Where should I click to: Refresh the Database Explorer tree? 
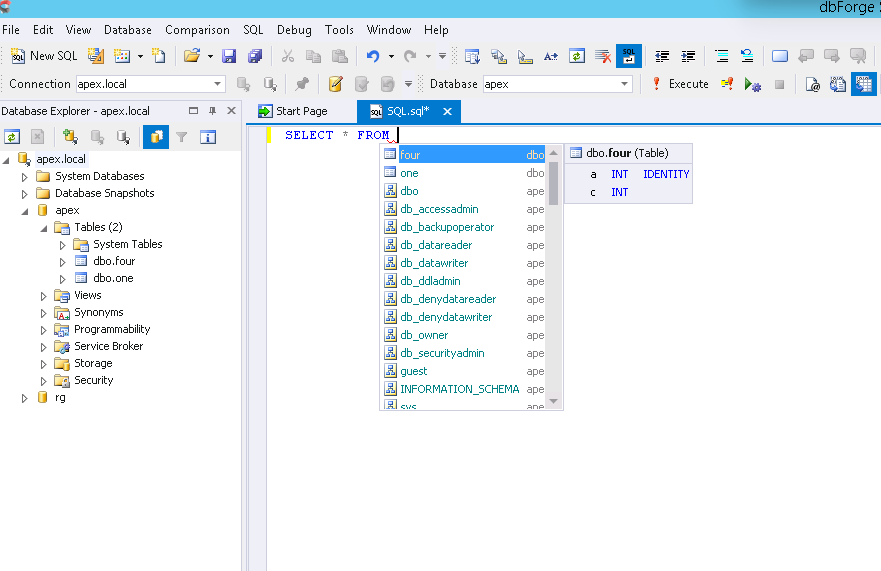coord(12,137)
